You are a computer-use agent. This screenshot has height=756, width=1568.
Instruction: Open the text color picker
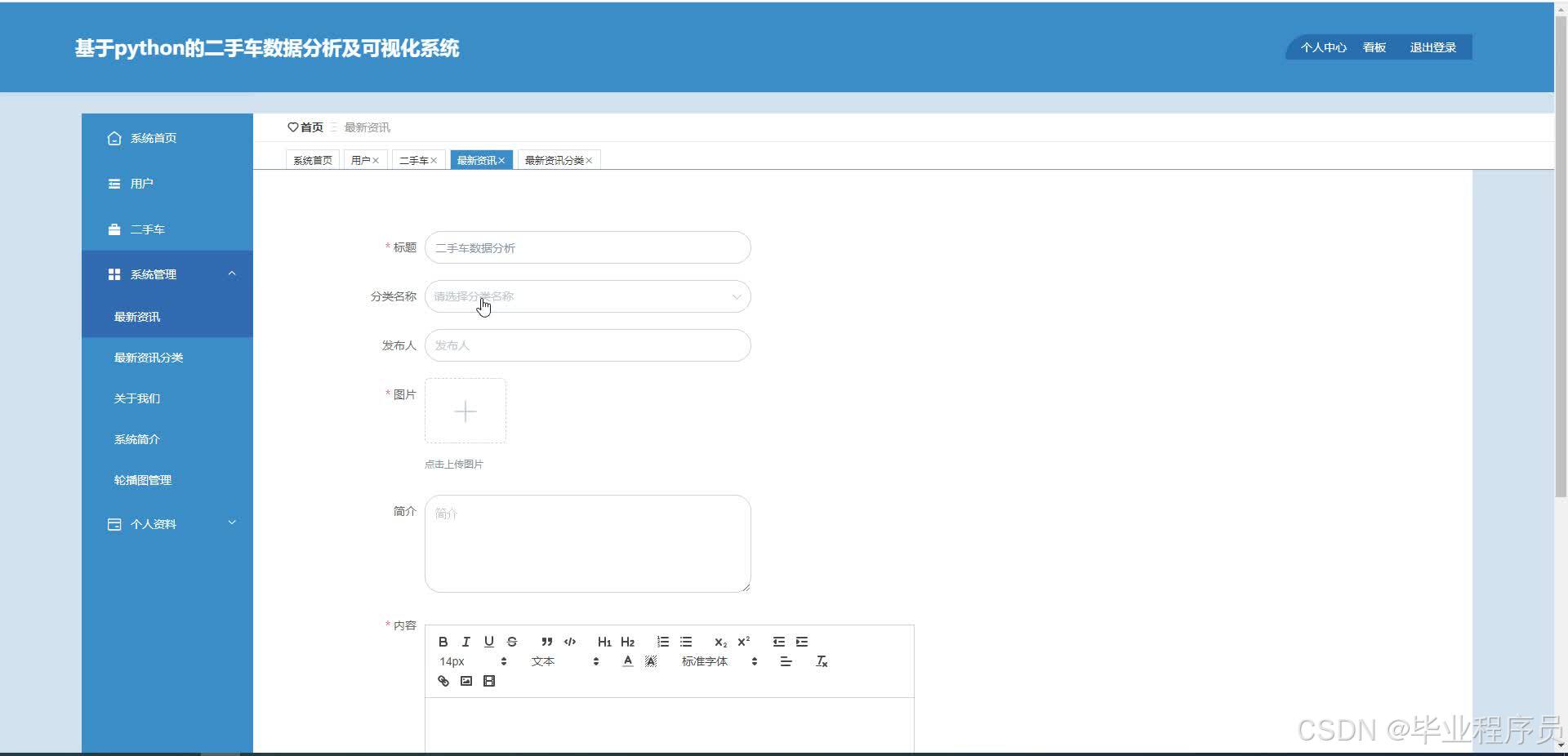(x=627, y=661)
